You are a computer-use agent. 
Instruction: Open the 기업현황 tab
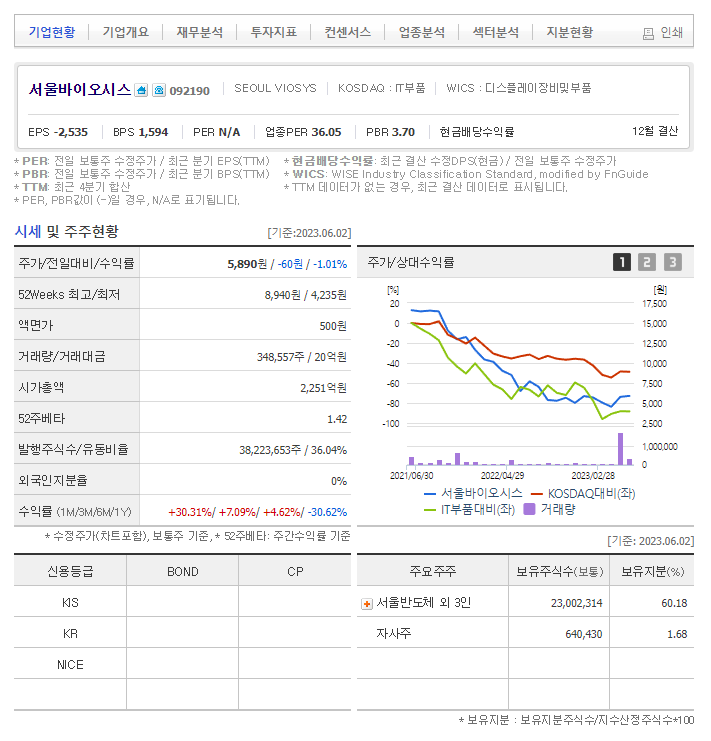(52, 32)
